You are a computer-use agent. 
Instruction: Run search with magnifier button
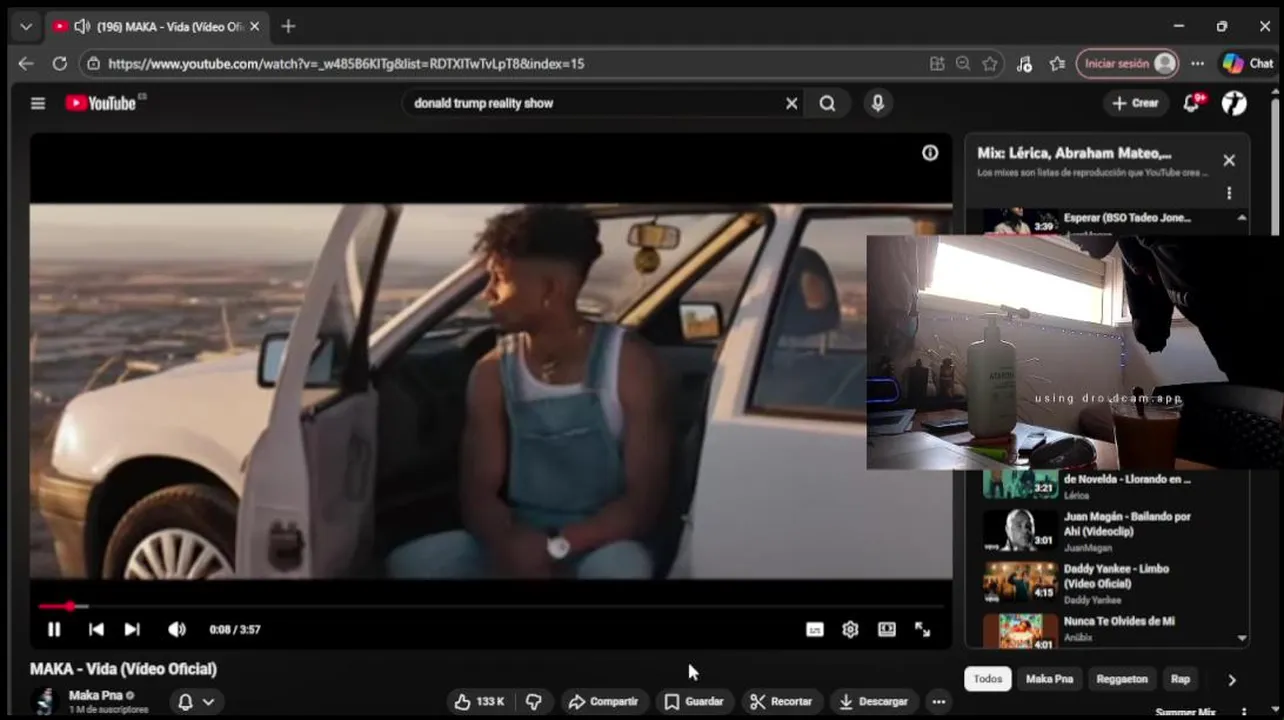[x=827, y=103]
